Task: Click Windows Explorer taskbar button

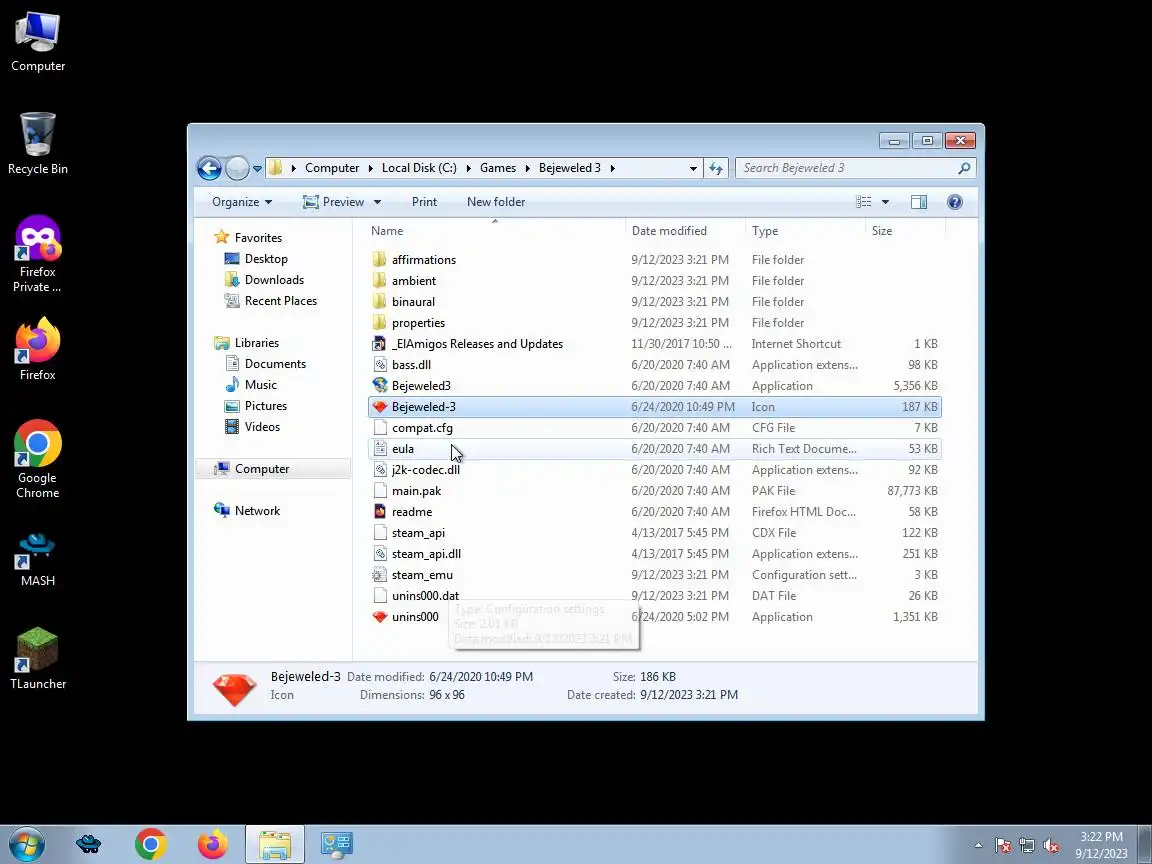Action: pos(275,844)
